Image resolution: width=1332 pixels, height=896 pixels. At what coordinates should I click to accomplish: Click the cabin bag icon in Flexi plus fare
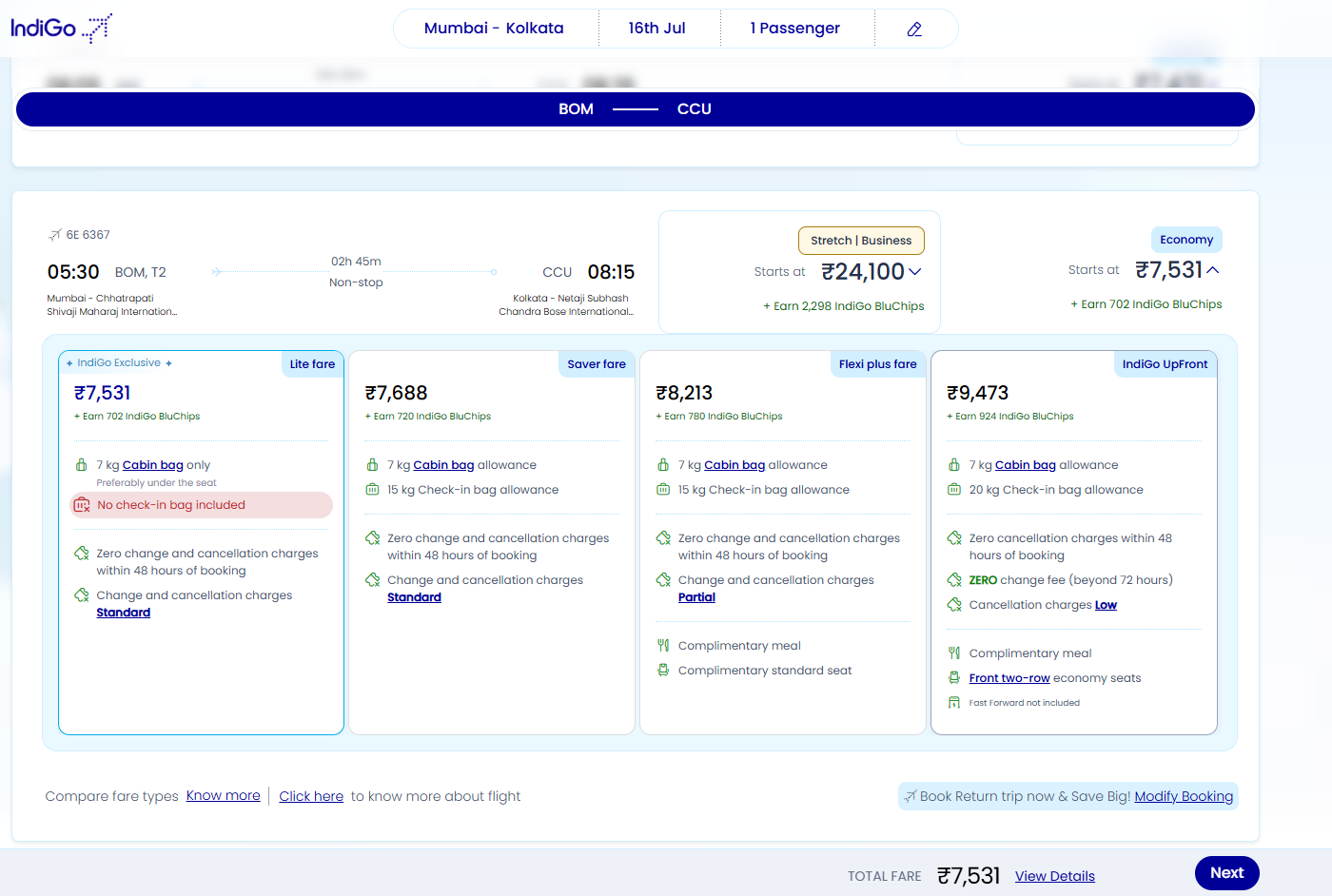663,465
